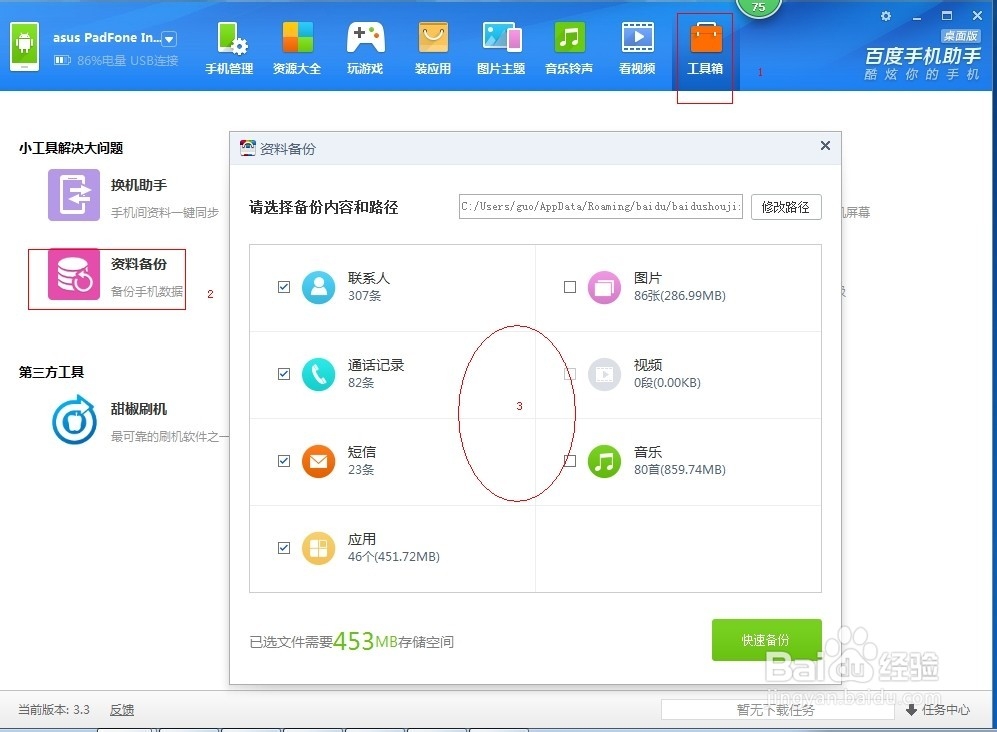Uncheck the 短信 SMS checkbox
This screenshot has width=997, height=732.
click(284, 461)
